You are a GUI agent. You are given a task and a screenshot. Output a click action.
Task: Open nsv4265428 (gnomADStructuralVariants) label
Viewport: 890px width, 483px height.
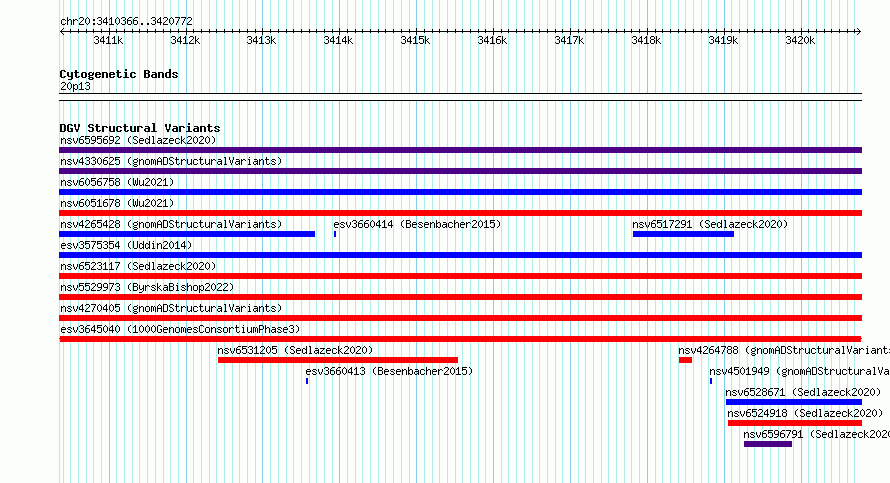(171, 224)
